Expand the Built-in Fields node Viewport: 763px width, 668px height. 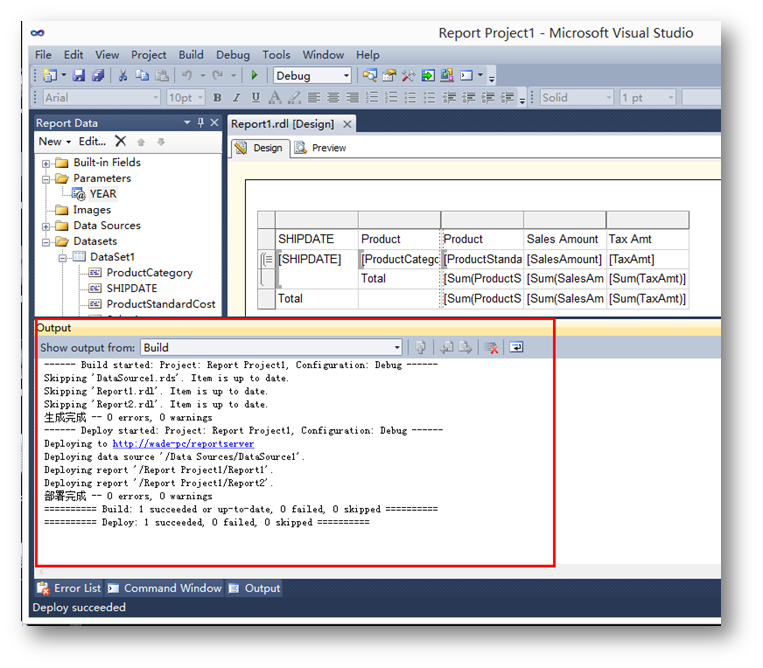pyautogui.click(x=46, y=163)
